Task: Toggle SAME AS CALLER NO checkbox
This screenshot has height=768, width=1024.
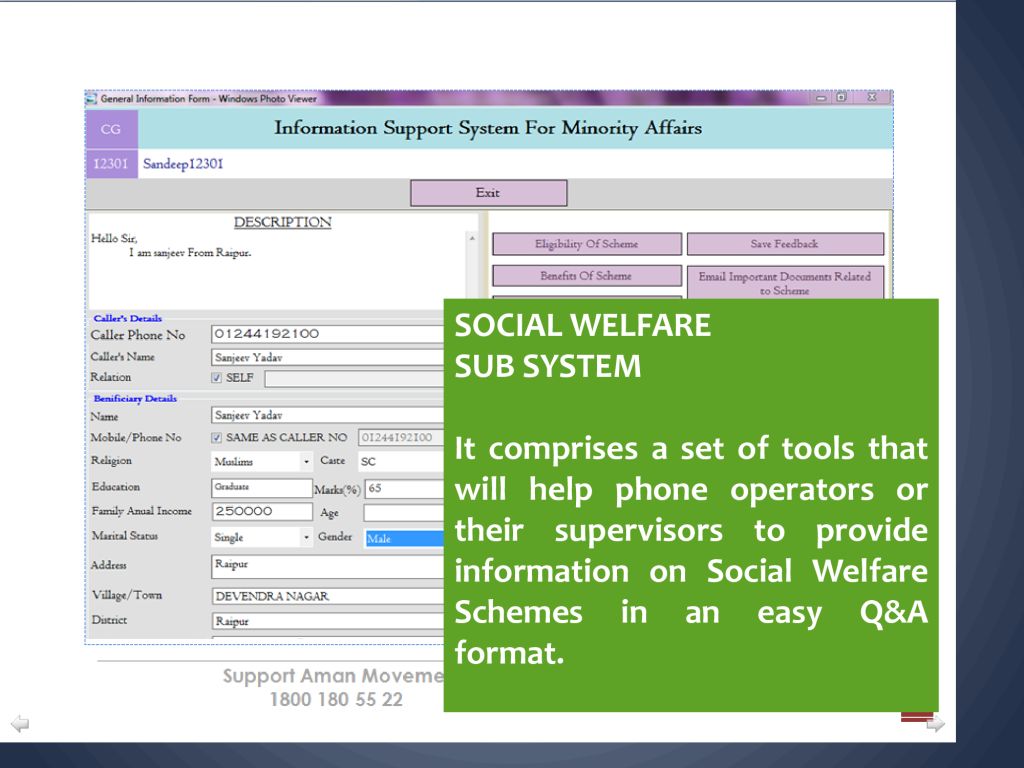Action: (217, 438)
